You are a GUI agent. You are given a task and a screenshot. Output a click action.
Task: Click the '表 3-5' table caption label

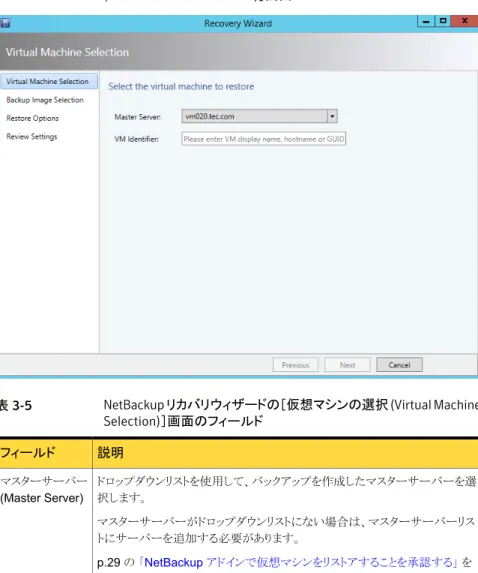pos(16,406)
